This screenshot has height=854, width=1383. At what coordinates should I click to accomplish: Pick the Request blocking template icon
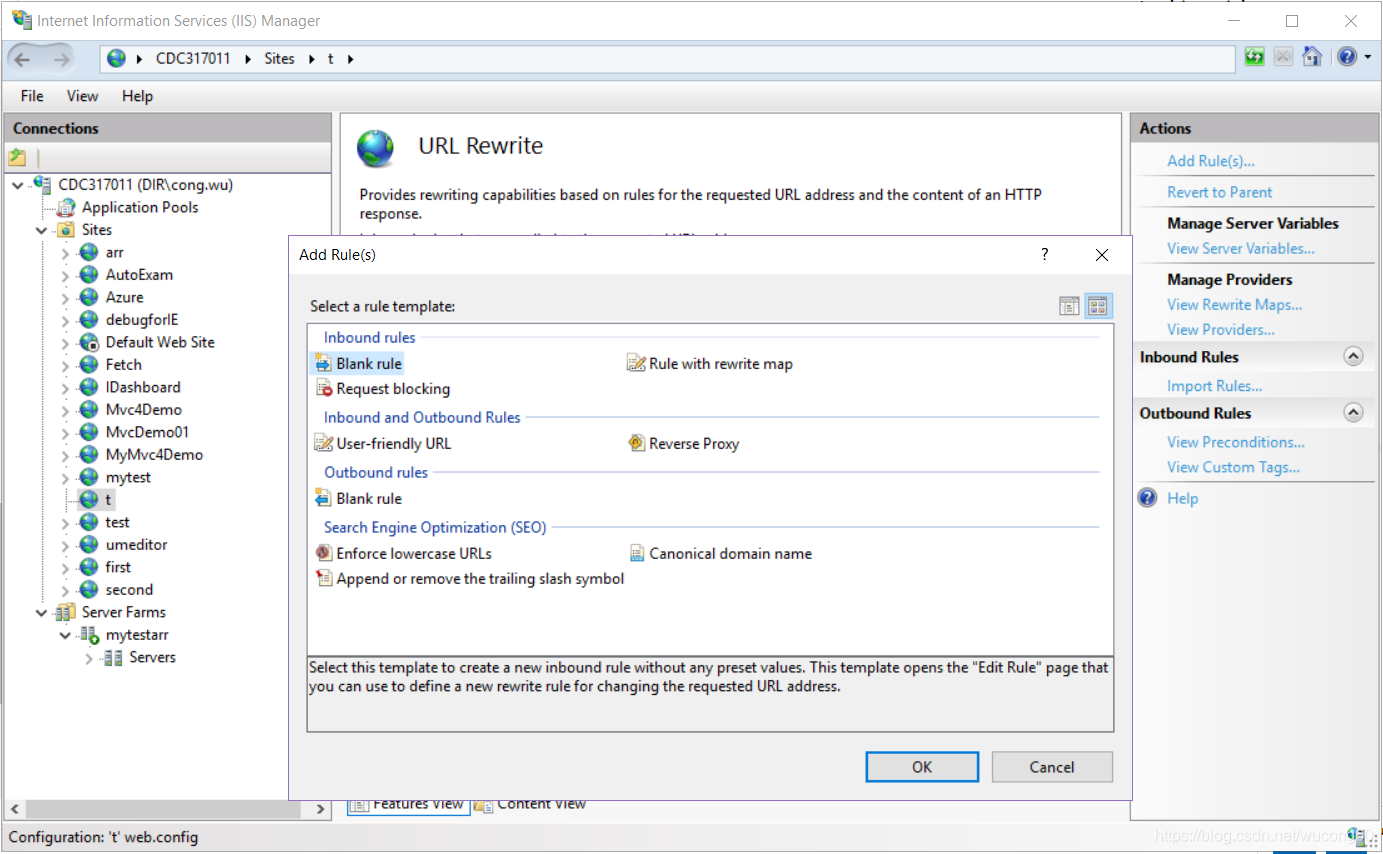[x=323, y=389]
